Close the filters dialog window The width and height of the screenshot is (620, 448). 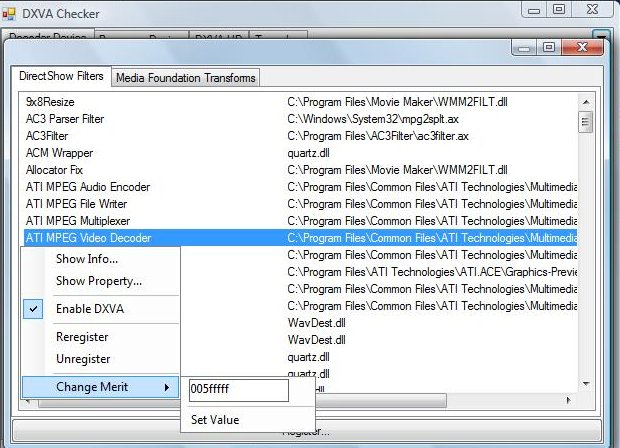[582, 47]
